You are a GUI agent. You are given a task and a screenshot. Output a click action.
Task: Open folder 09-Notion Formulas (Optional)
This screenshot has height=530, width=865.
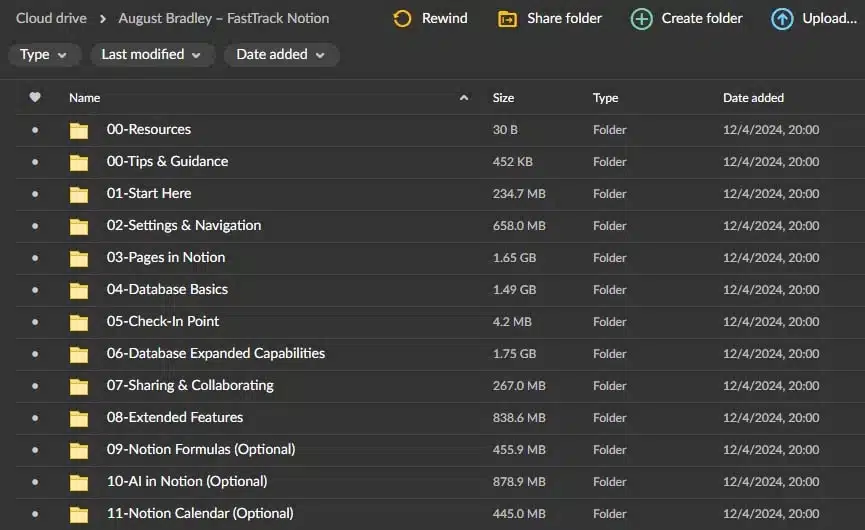click(x=201, y=449)
